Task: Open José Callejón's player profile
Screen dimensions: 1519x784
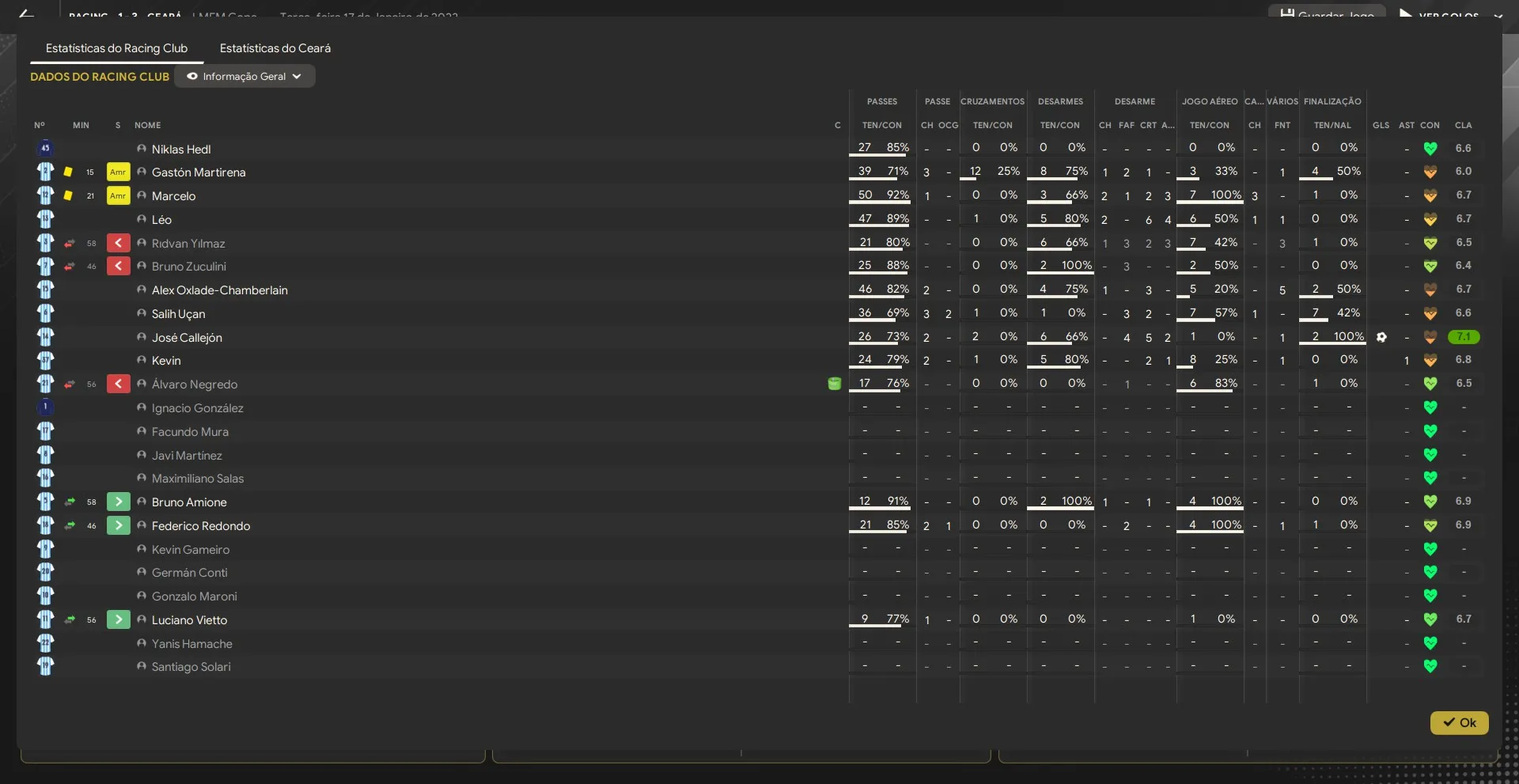Action: coord(187,337)
